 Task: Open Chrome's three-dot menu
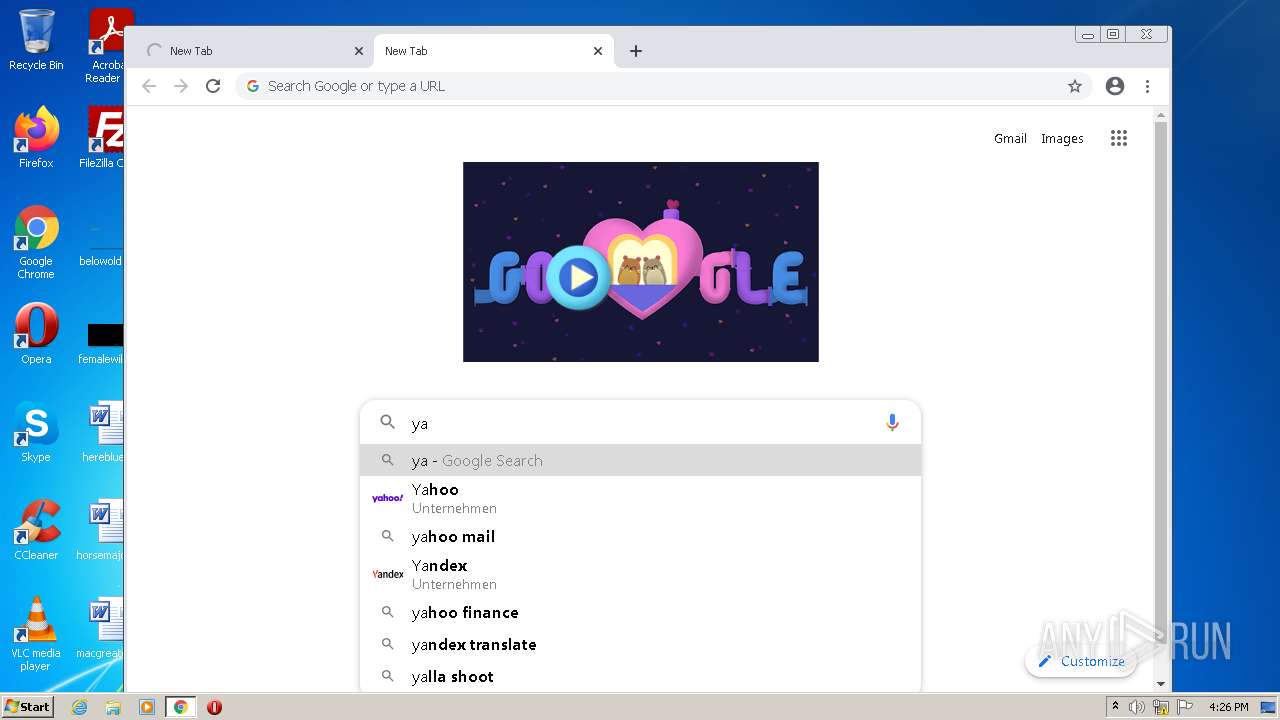tap(1147, 86)
